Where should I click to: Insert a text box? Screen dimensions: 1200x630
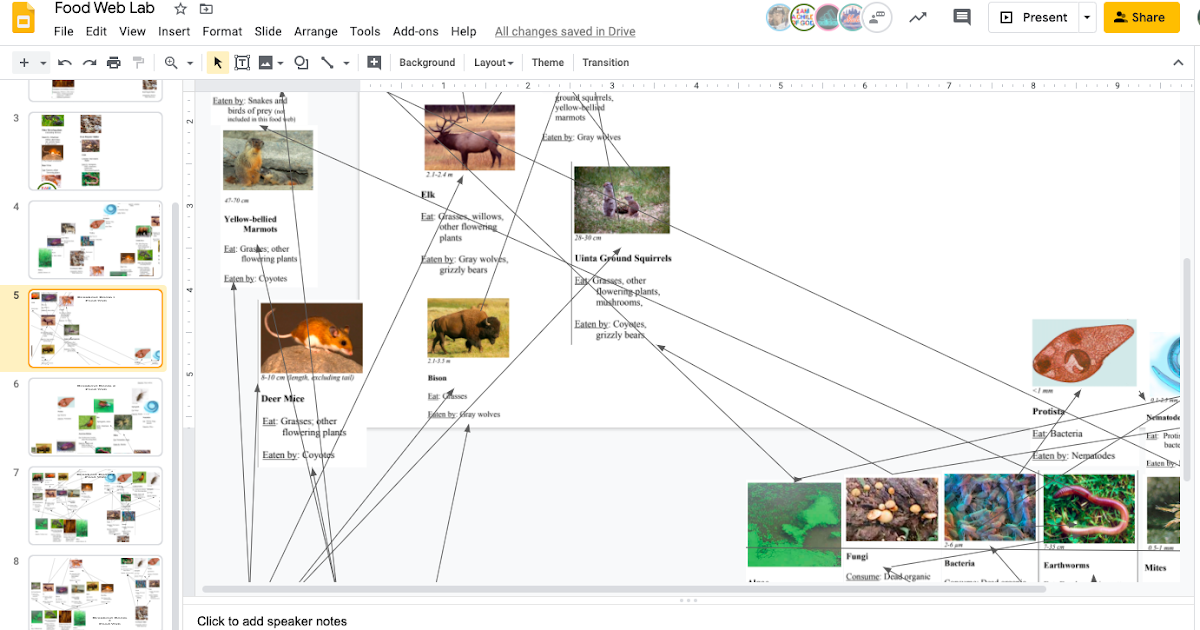(x=242, y=62)
